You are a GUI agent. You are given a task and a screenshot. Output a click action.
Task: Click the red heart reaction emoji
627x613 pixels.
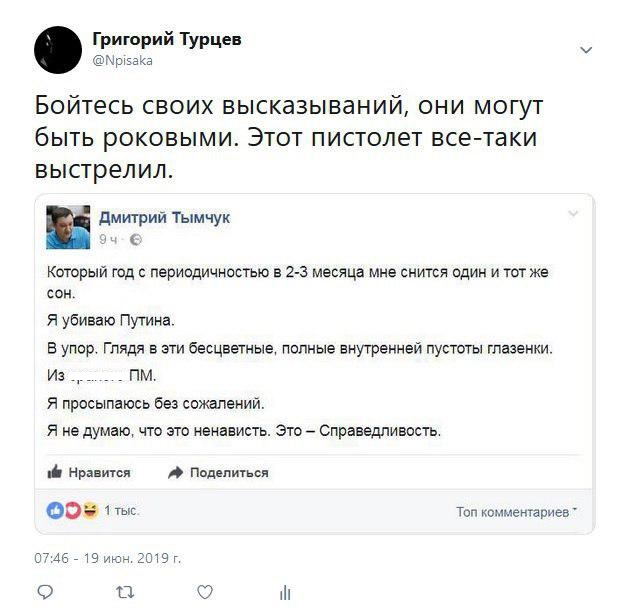(72, 511)
